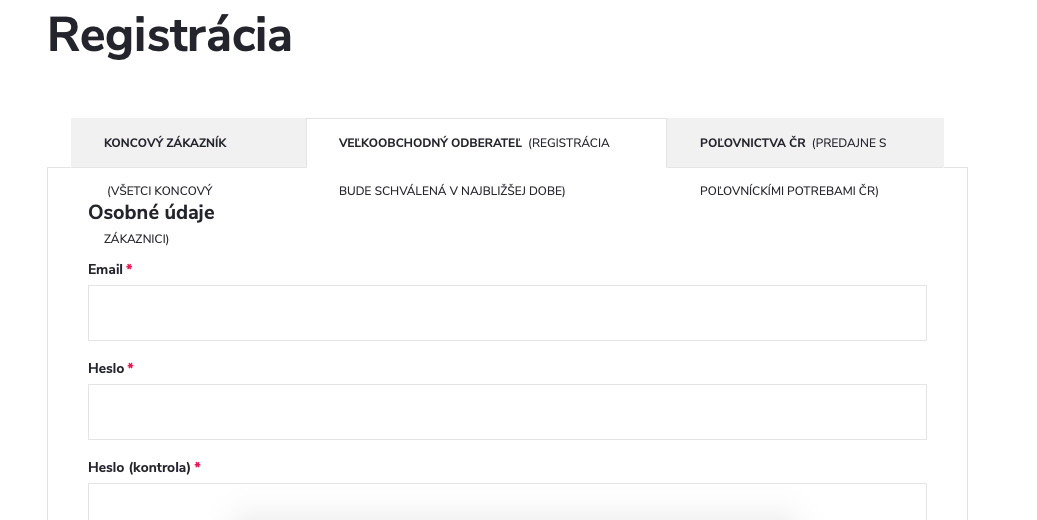The image size is (1037, 520).
Task: Click the Osobné údaje section heading
Action: [x=151, y=213]
